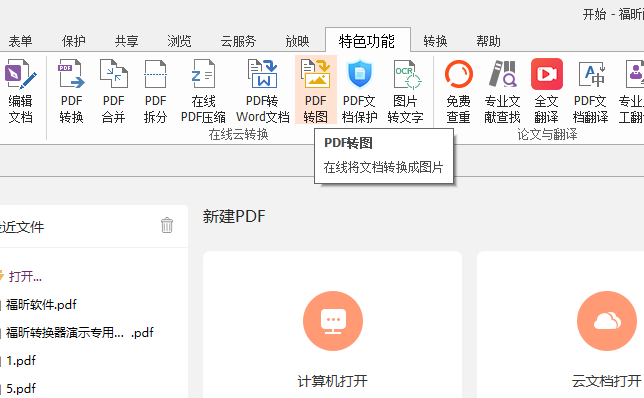644x398 pixels.
Task: Open recent file 1.pdf
Action: [21, 360]
